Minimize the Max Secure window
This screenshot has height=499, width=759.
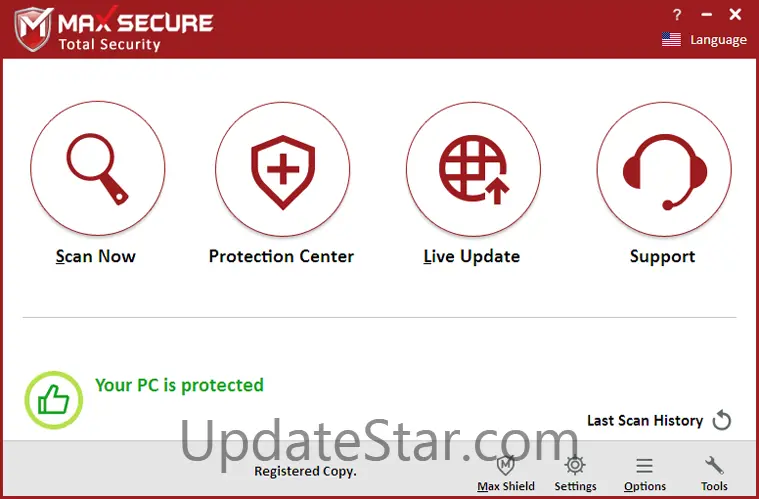click(x=707, y=15)
